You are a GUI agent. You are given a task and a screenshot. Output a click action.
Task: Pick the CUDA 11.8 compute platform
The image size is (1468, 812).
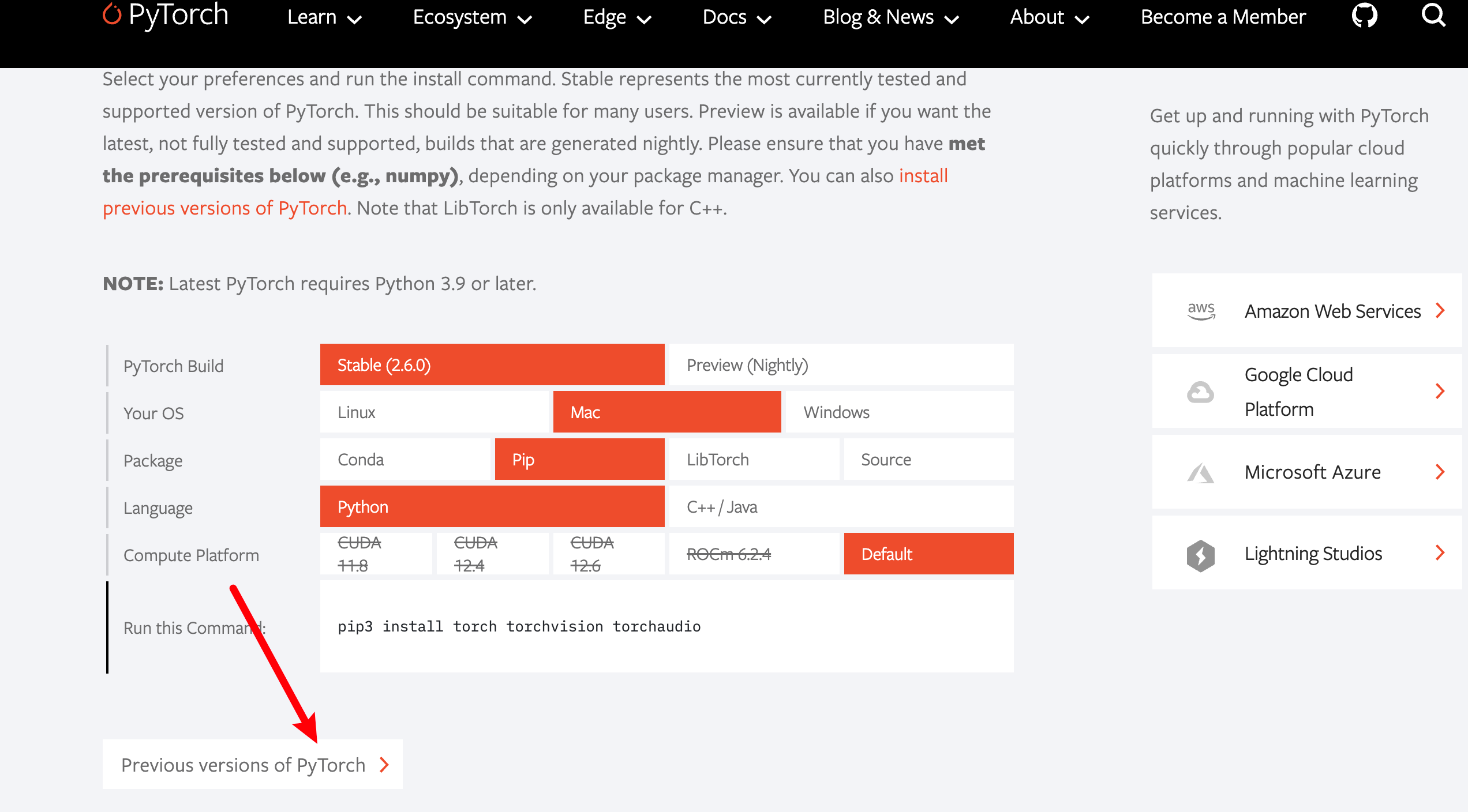pyautogui.click(x=376, y=554)
